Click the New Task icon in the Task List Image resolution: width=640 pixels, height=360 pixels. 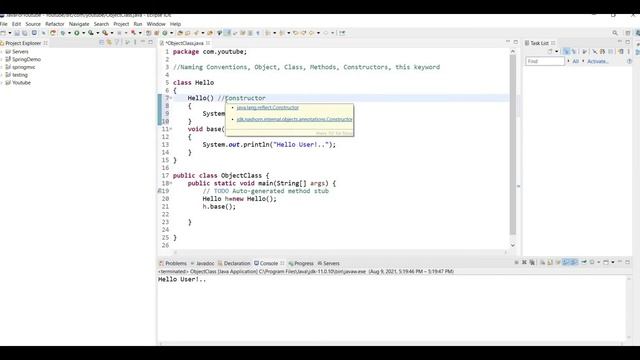550,51
